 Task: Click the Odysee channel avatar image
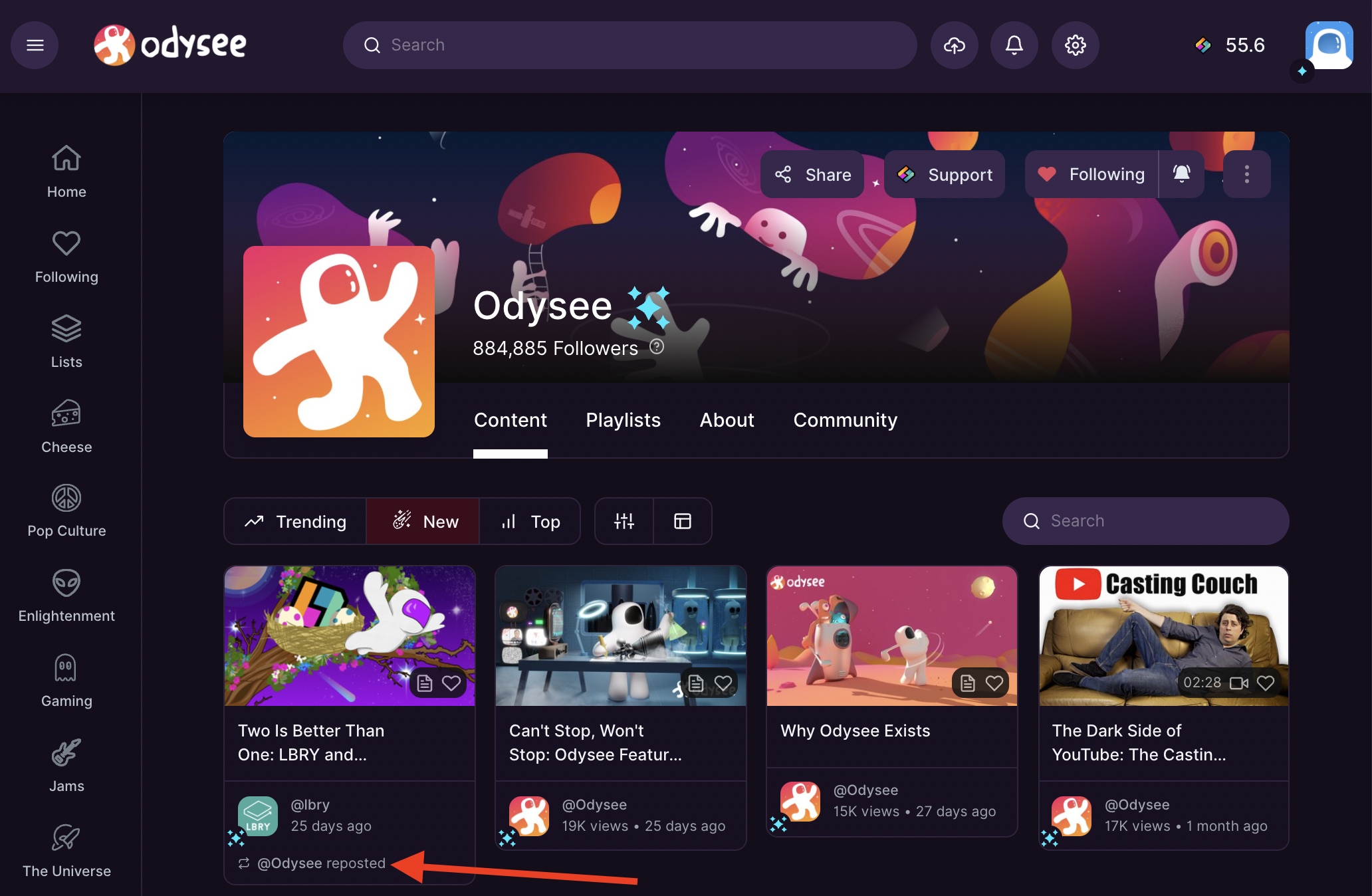coord(339,342)
